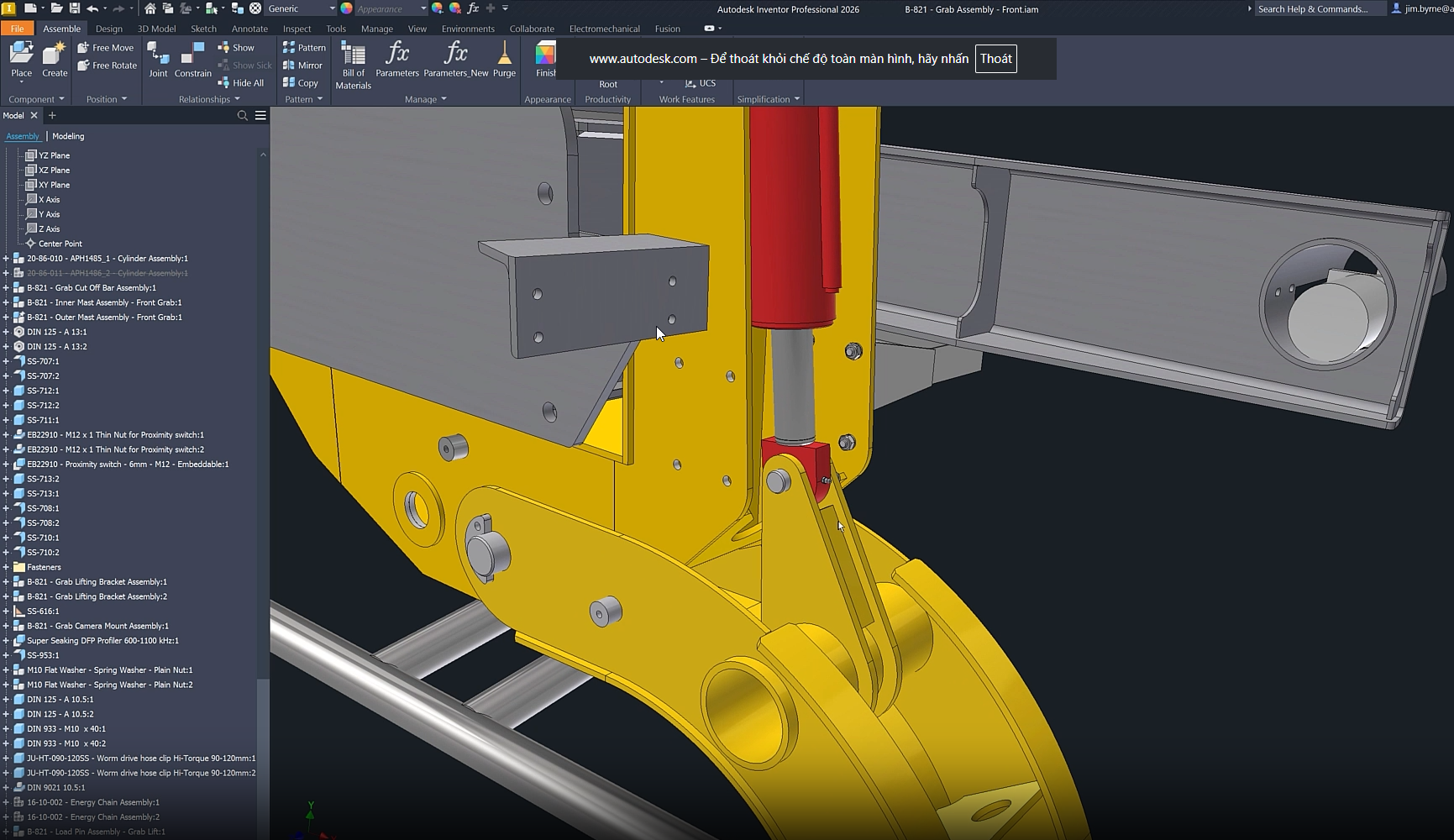Select the Constrain tool
This screenshot has height=840, width=1454.
point(192,60)
